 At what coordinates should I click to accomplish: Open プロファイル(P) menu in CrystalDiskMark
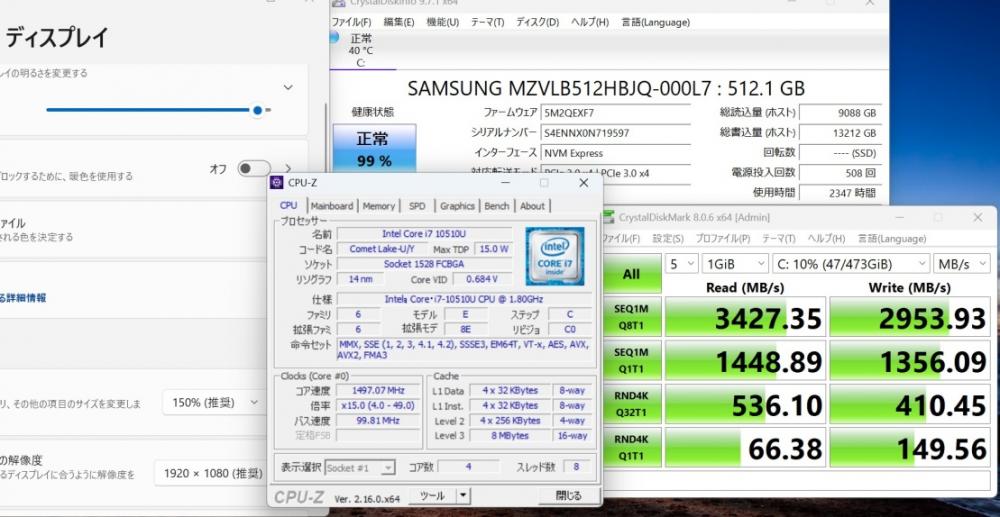click(x=723, y=238)
